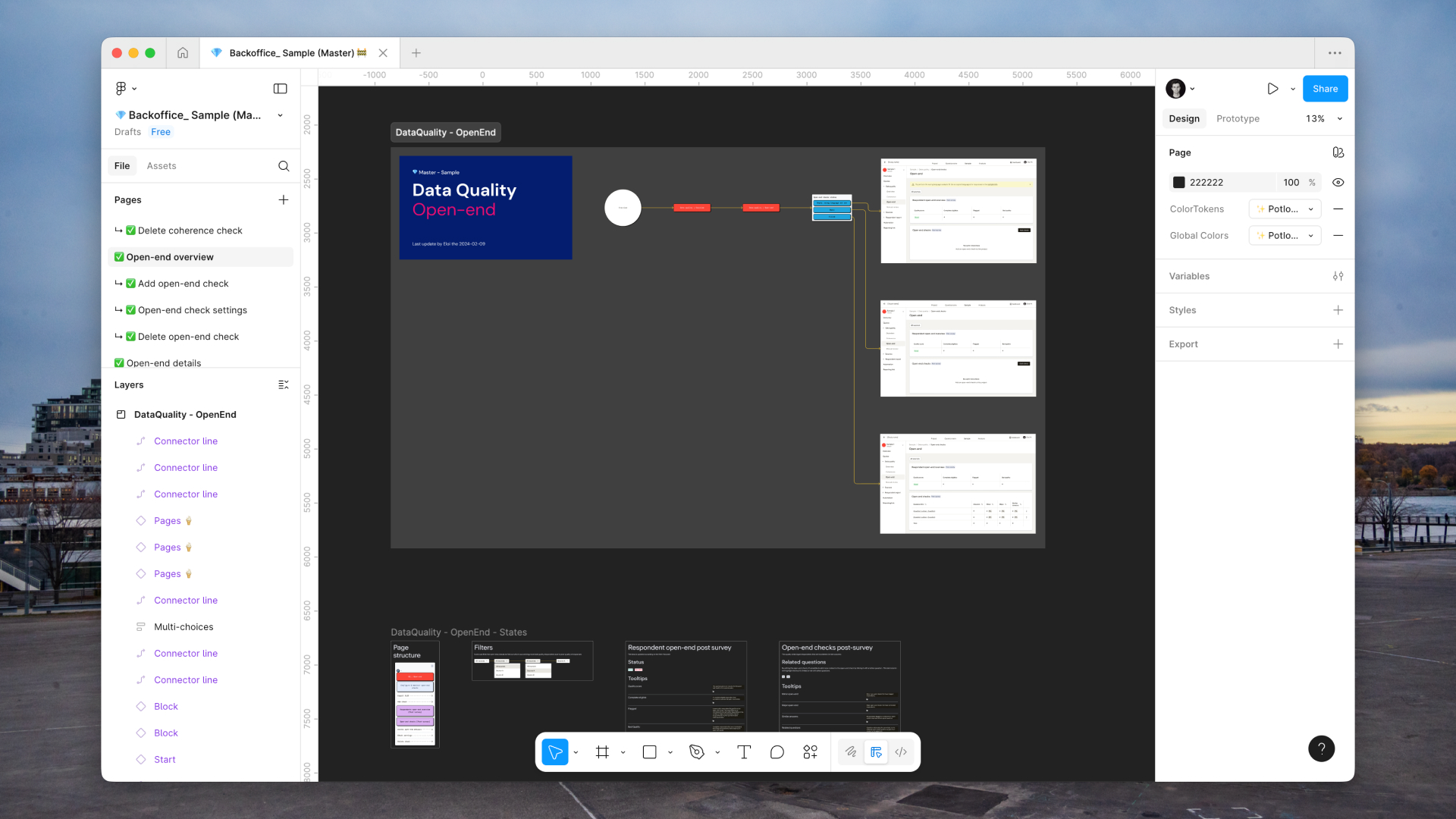
Task: Switch to the Assets tab
Action: (162, 166)
